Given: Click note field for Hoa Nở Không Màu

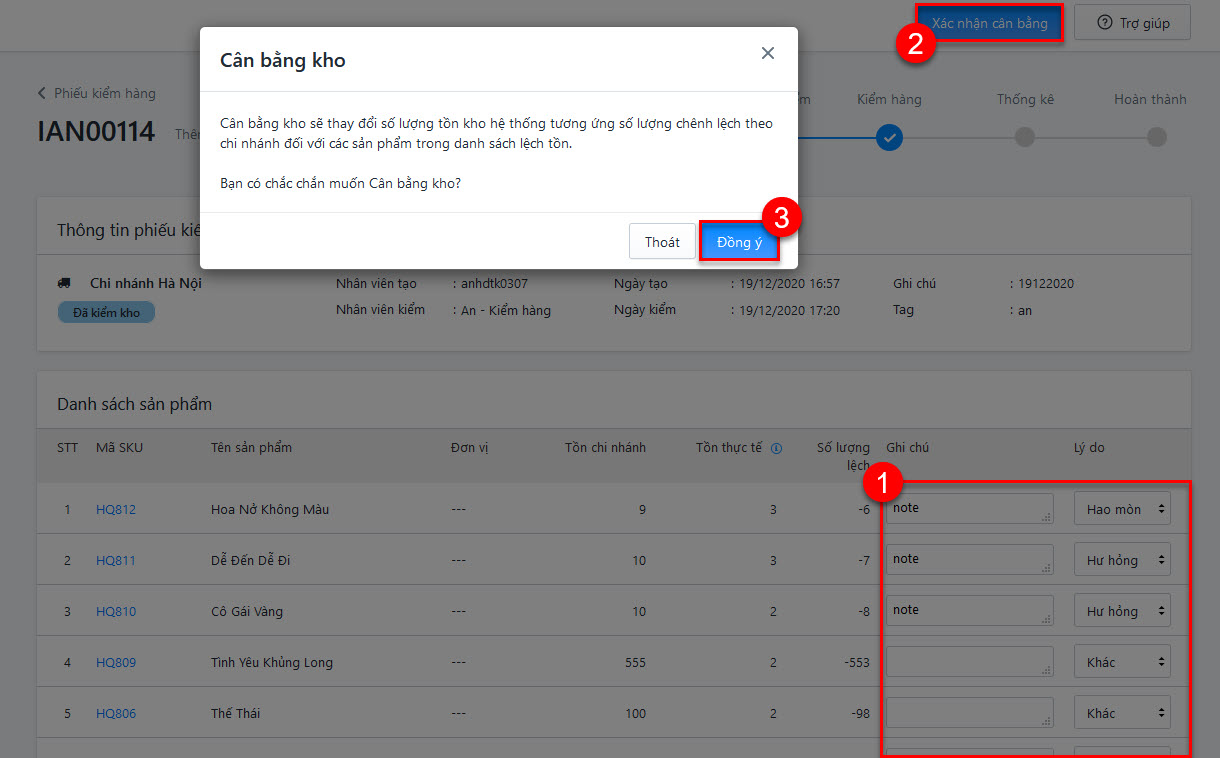Looking at the screenshot, I should tap(969, 508).
